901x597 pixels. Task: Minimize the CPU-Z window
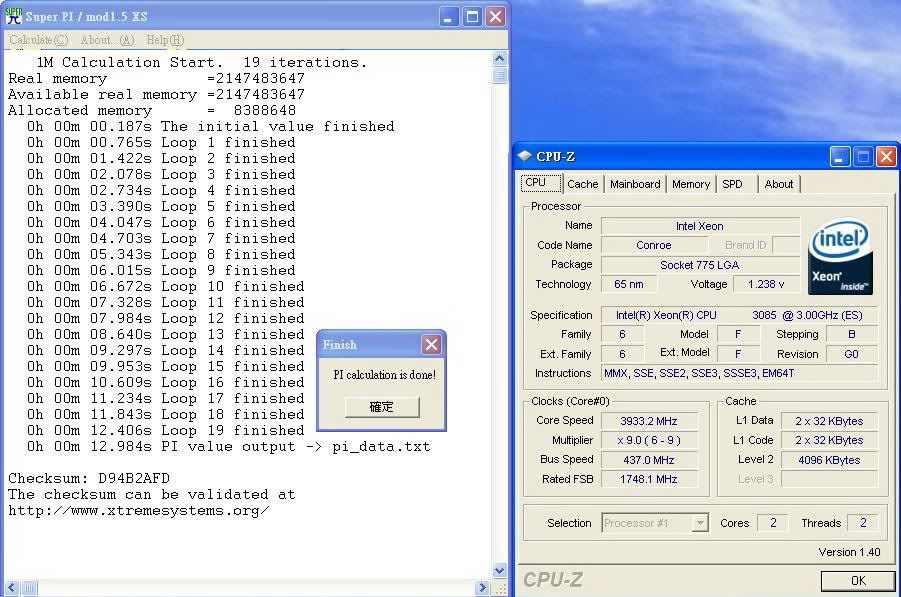840,156
